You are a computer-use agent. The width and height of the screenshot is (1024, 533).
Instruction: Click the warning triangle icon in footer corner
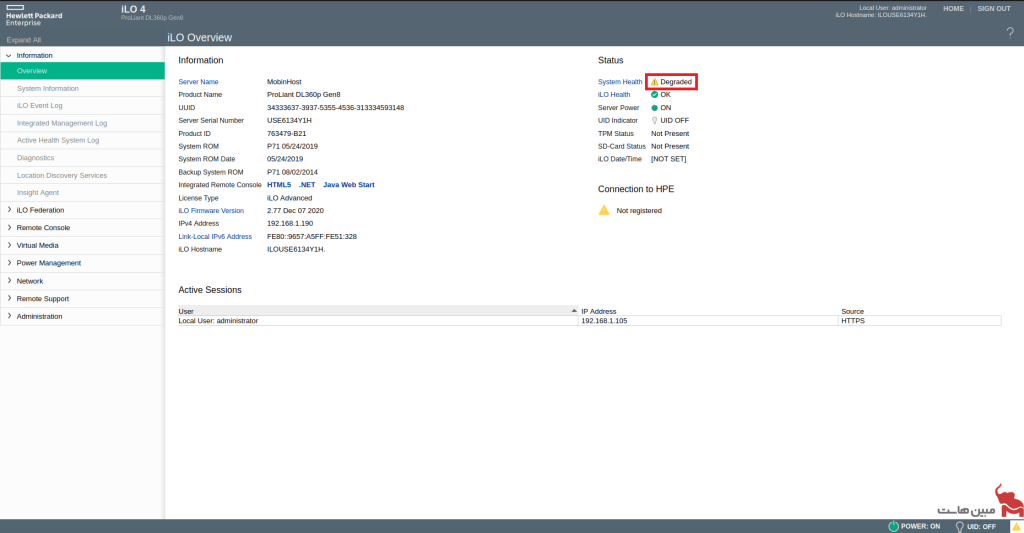(x=1016, y=526)
